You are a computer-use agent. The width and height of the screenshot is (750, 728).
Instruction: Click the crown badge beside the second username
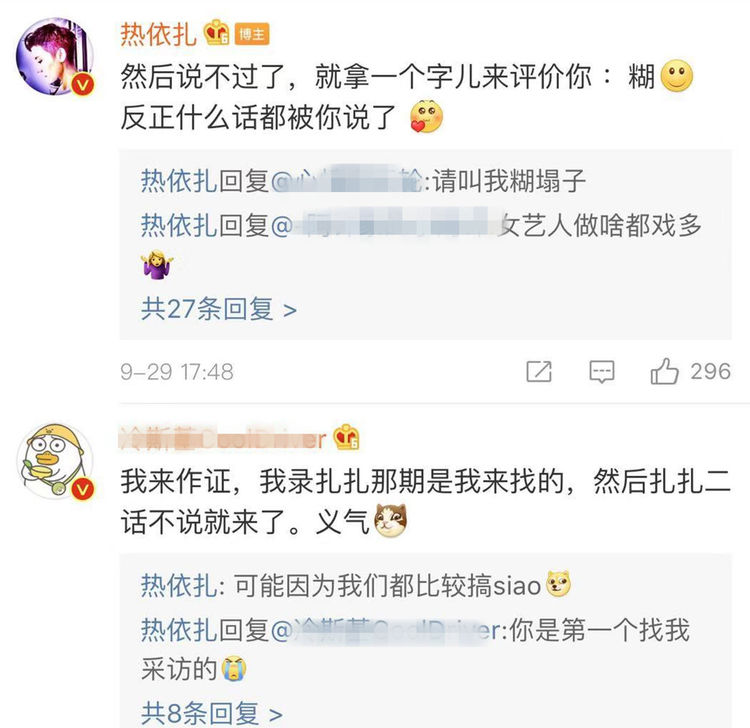click(347, 437)
